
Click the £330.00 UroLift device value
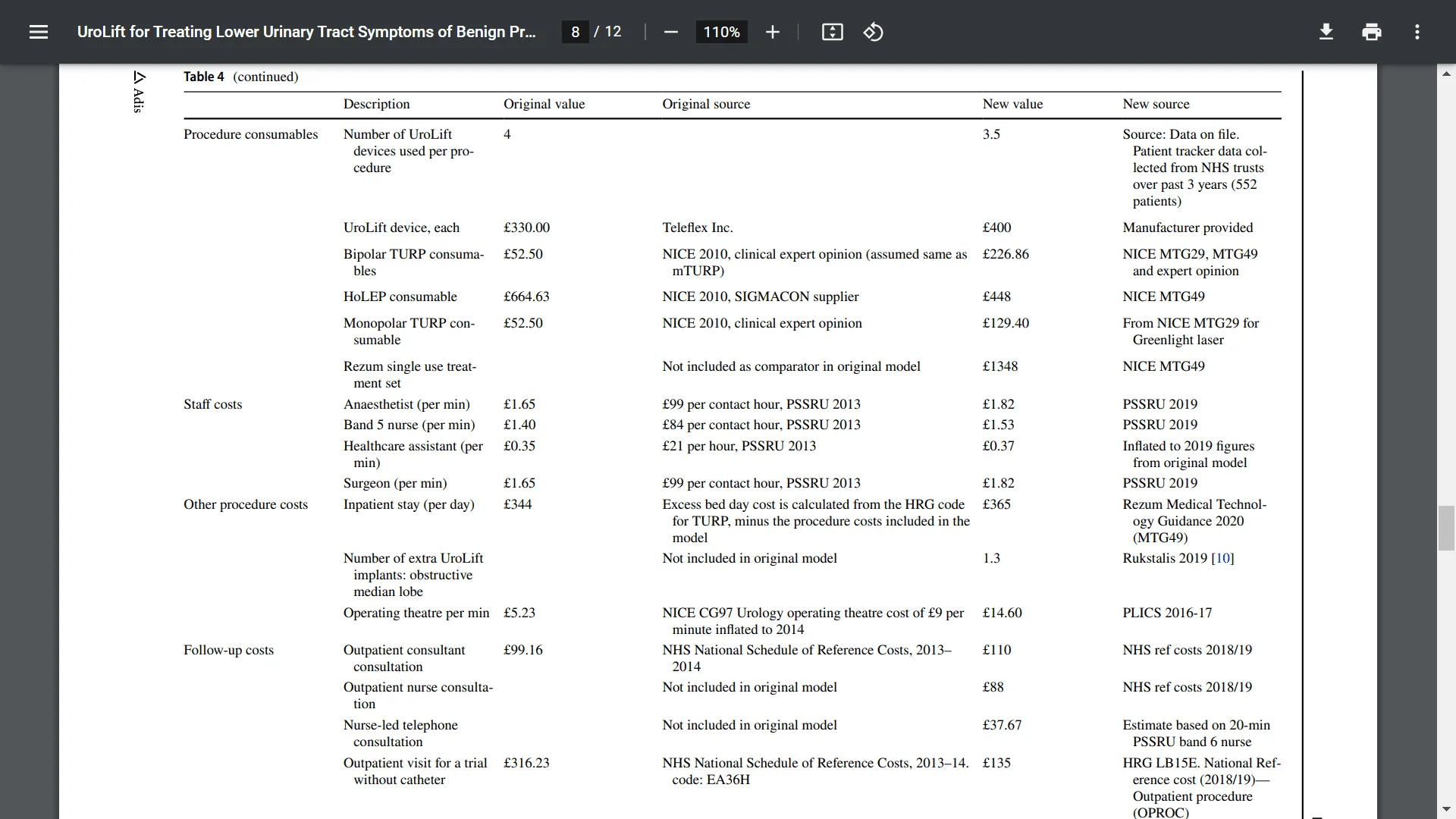pyautogui.click(x=527, y=227)
